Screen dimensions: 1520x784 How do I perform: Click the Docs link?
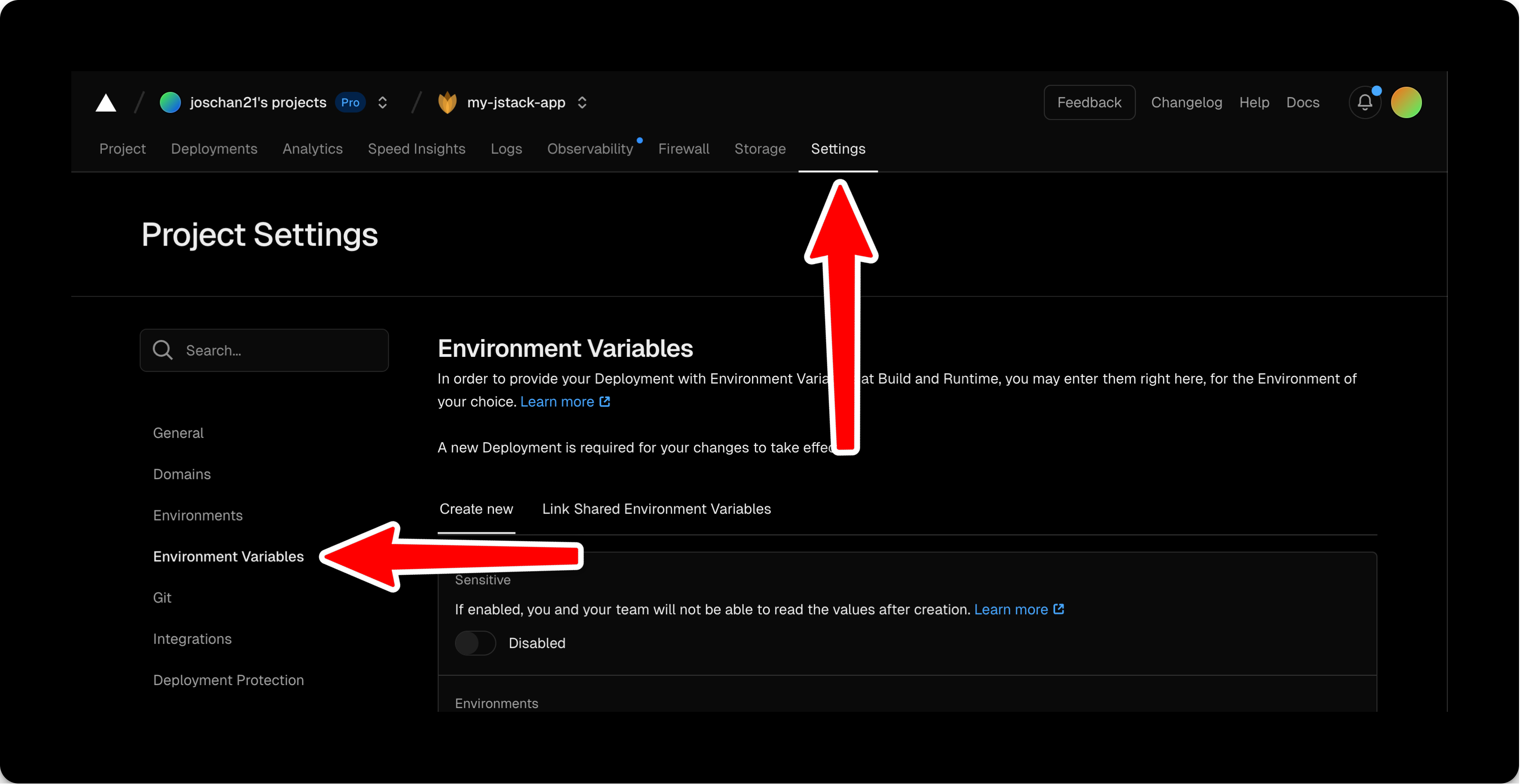[1303, 102]
